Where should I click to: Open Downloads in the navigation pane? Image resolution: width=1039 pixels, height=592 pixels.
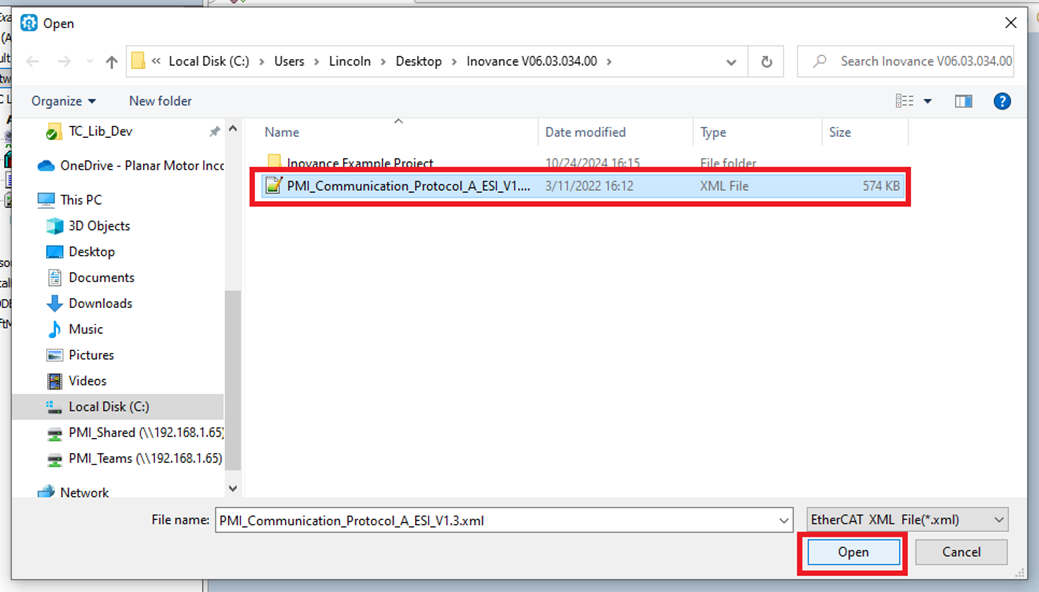point(100,303)
